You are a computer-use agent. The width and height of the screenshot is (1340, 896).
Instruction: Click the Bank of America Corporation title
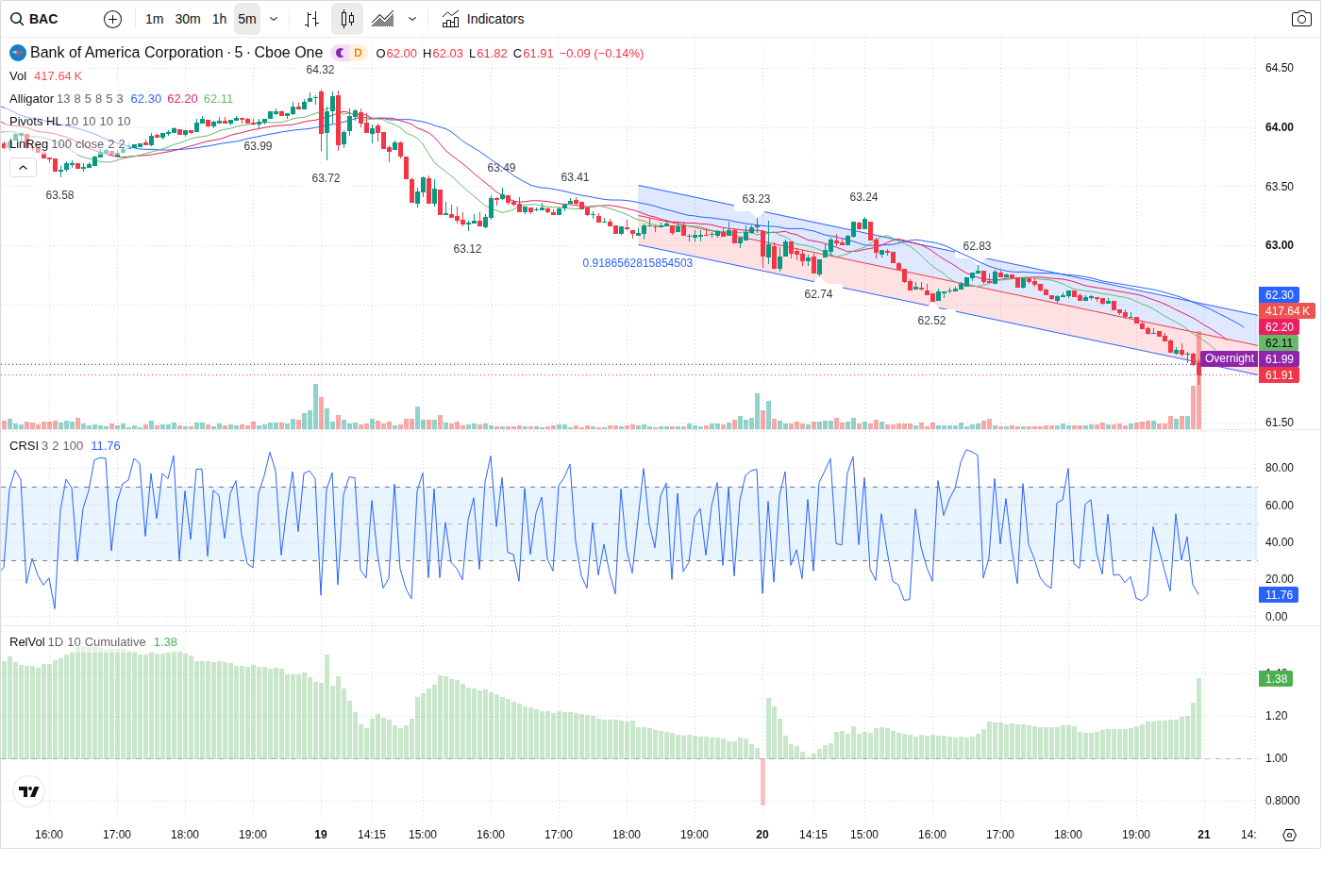coord(126,53)
